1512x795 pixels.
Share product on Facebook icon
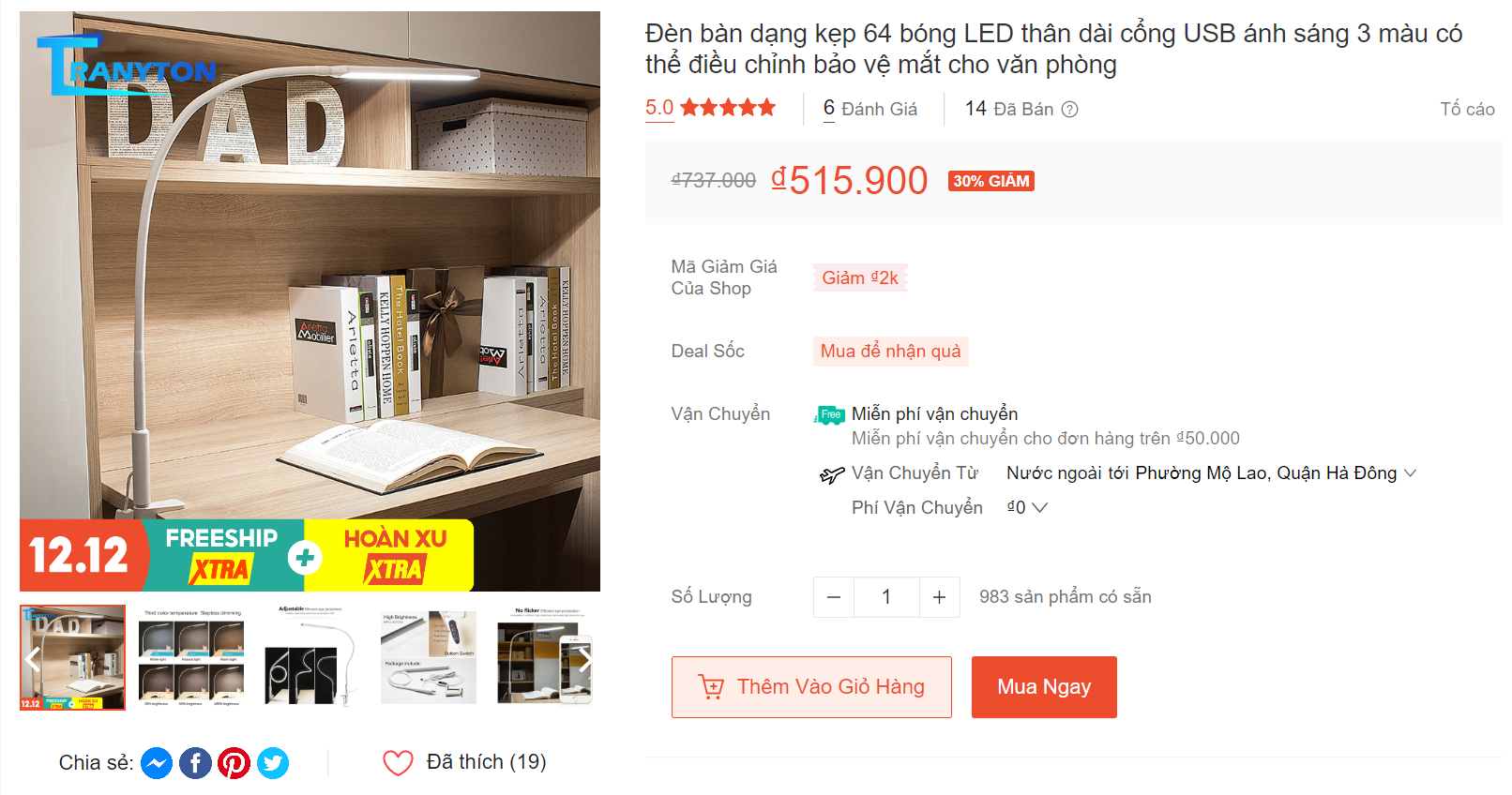pyautogui.click(x=195, y=763)
